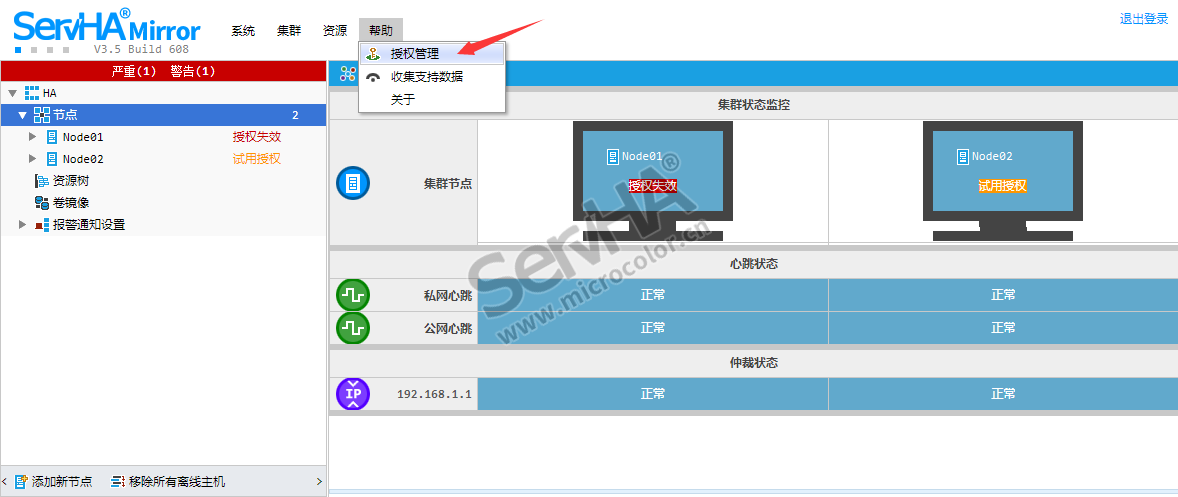Screen dimensions: 1178x497
Task: Collapse the 节点 tree branch
Action: [22, 115]
